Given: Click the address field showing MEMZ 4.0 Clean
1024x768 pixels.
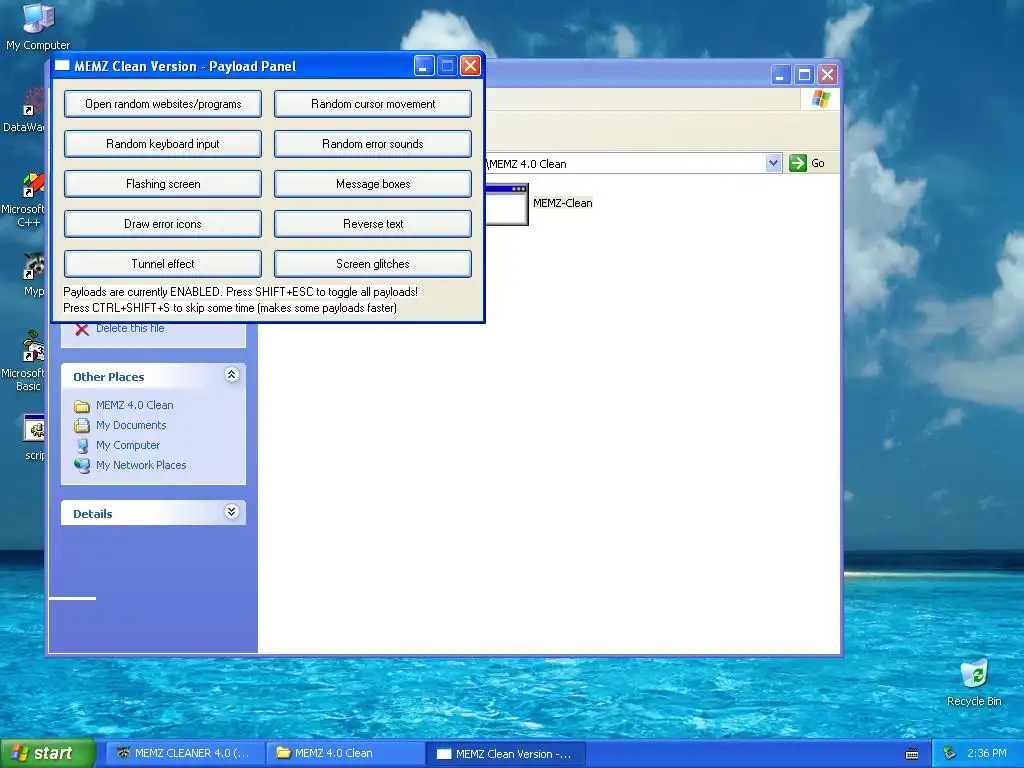Looking at the screenshot, I should point(625,163).
